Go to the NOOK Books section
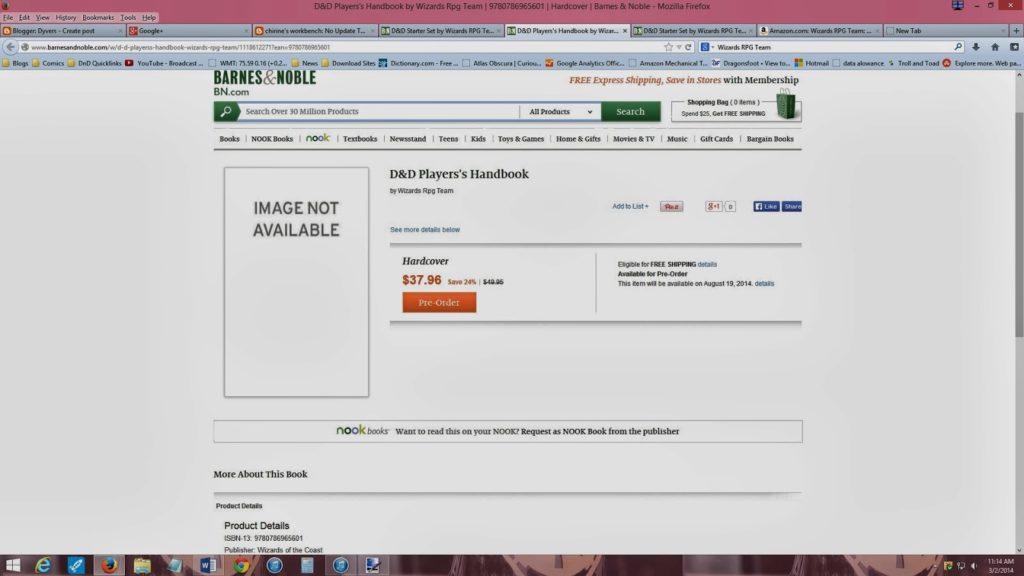This screenshot has width=1024, height=576. 272,139
